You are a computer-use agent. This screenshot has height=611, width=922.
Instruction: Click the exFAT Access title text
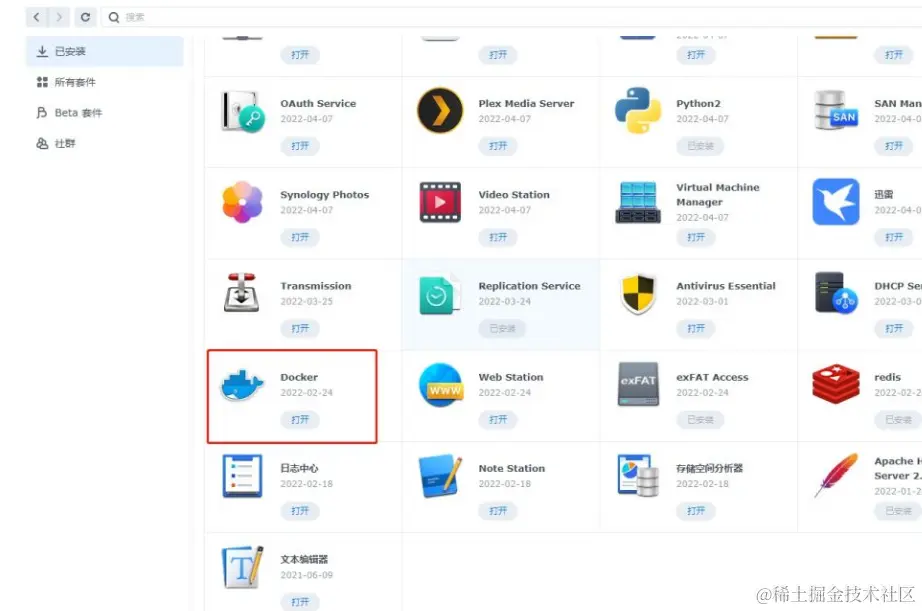pos(712,377)
